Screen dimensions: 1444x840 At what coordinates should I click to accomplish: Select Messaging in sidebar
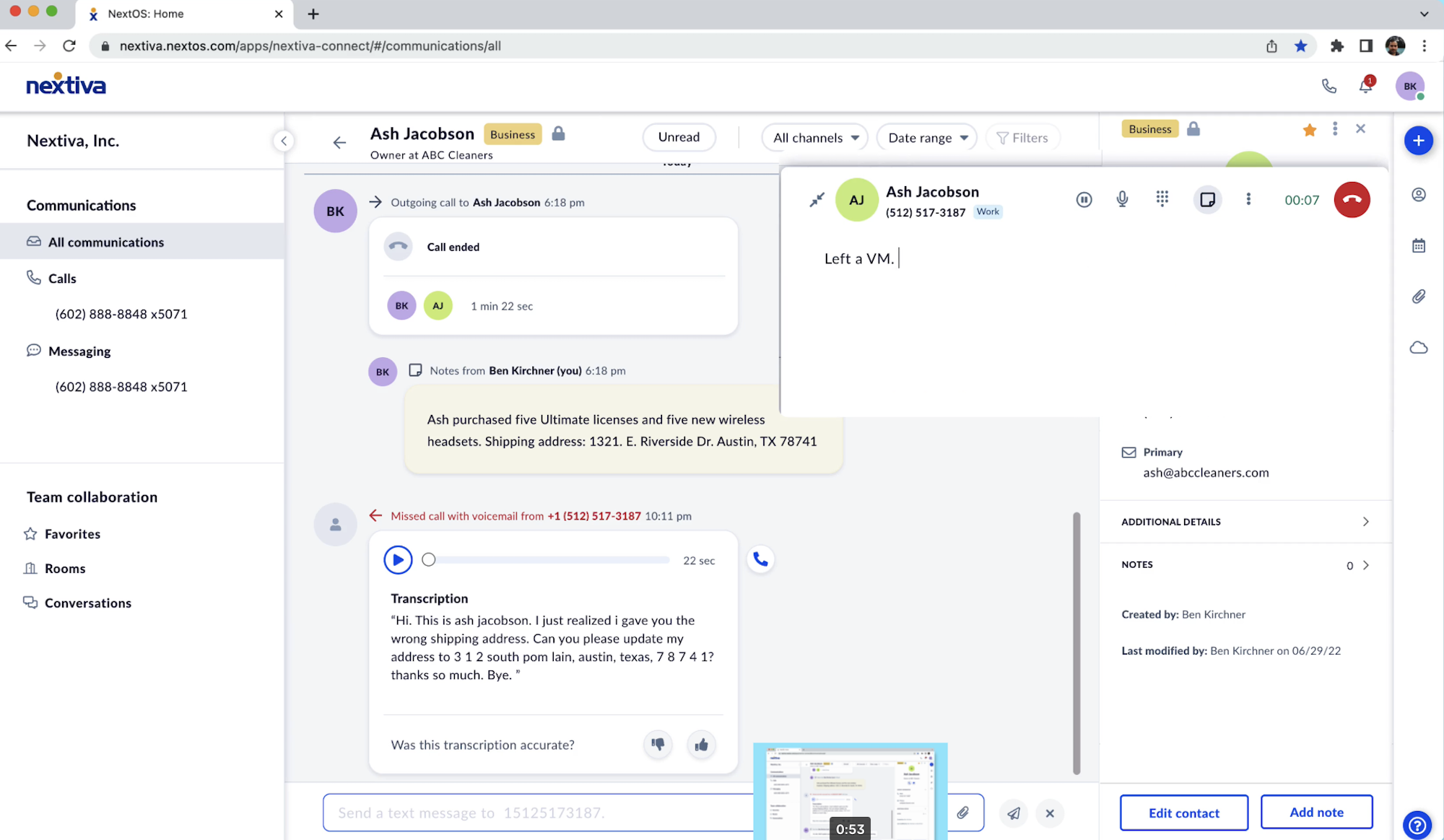point(79,351)
